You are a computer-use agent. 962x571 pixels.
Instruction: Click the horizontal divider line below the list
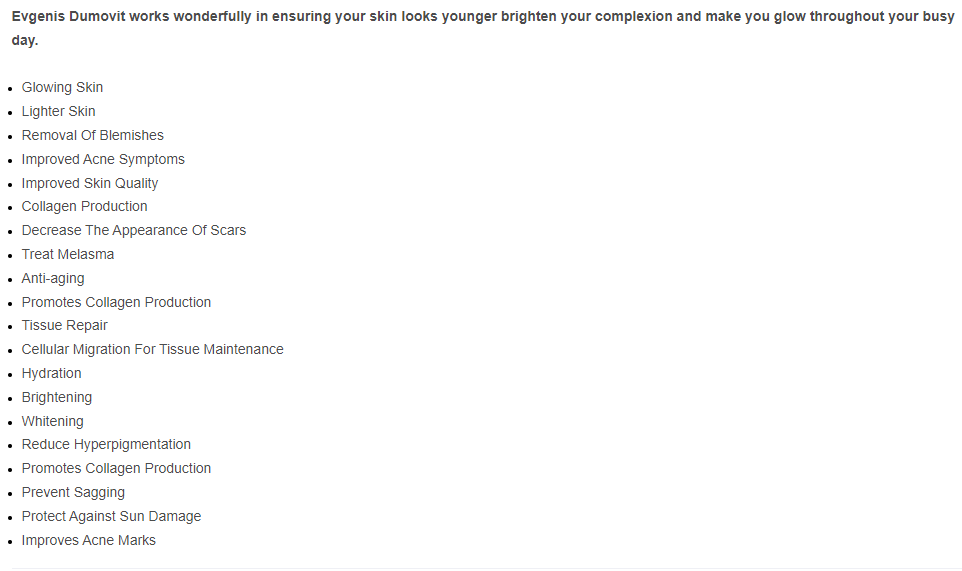coord(481,567)
